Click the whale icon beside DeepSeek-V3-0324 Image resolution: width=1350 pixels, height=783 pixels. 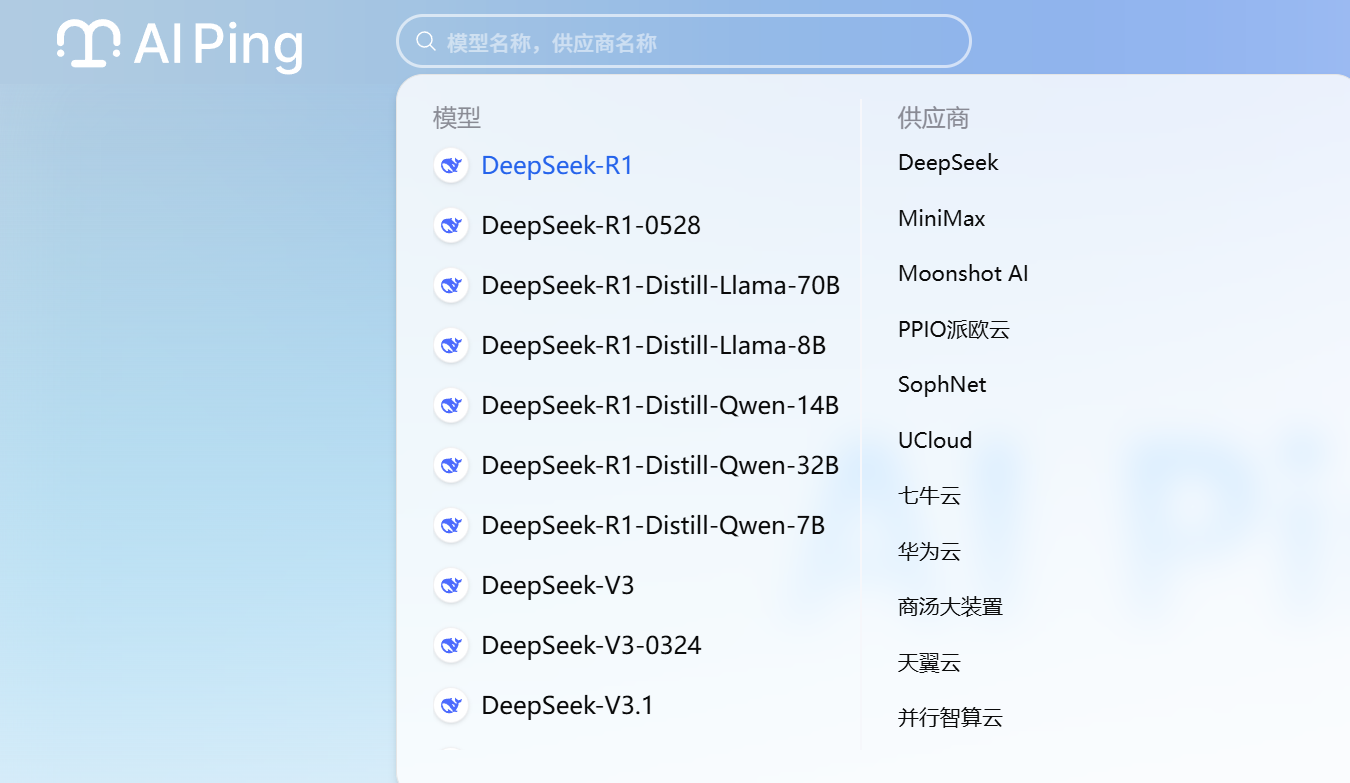pos(451,645)
